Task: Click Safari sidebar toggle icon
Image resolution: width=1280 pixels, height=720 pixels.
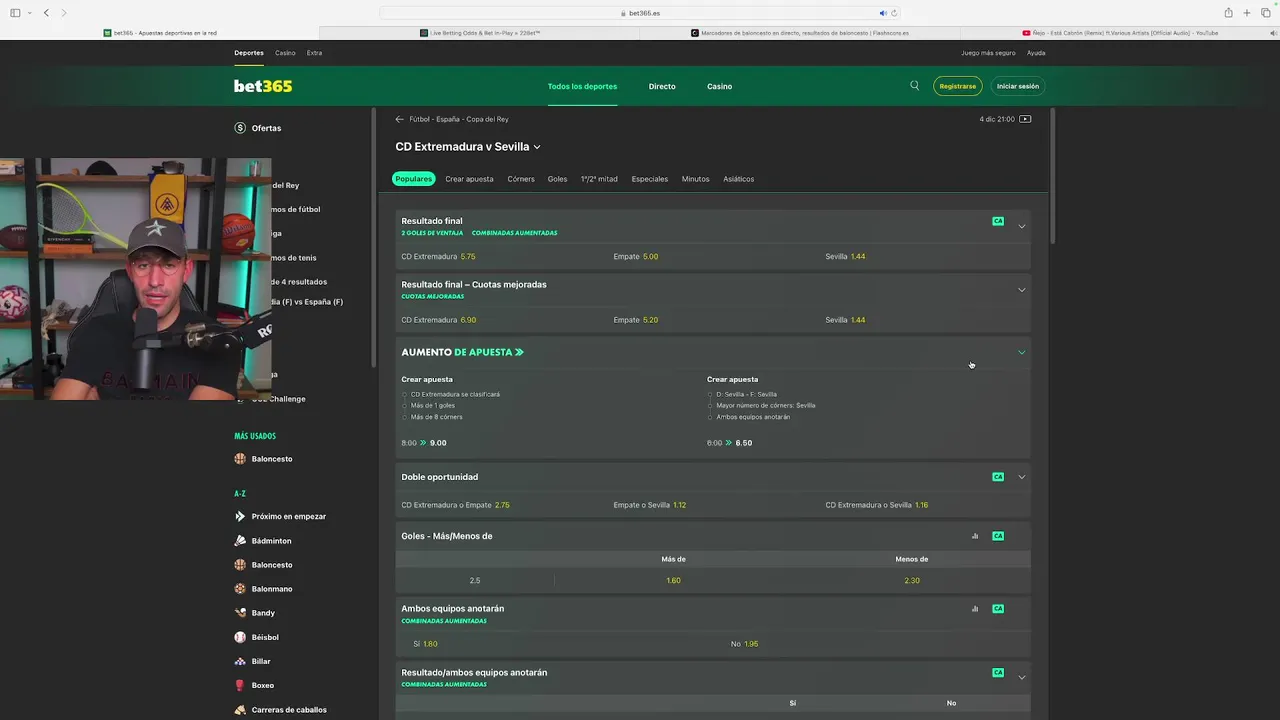Action: 15,13
